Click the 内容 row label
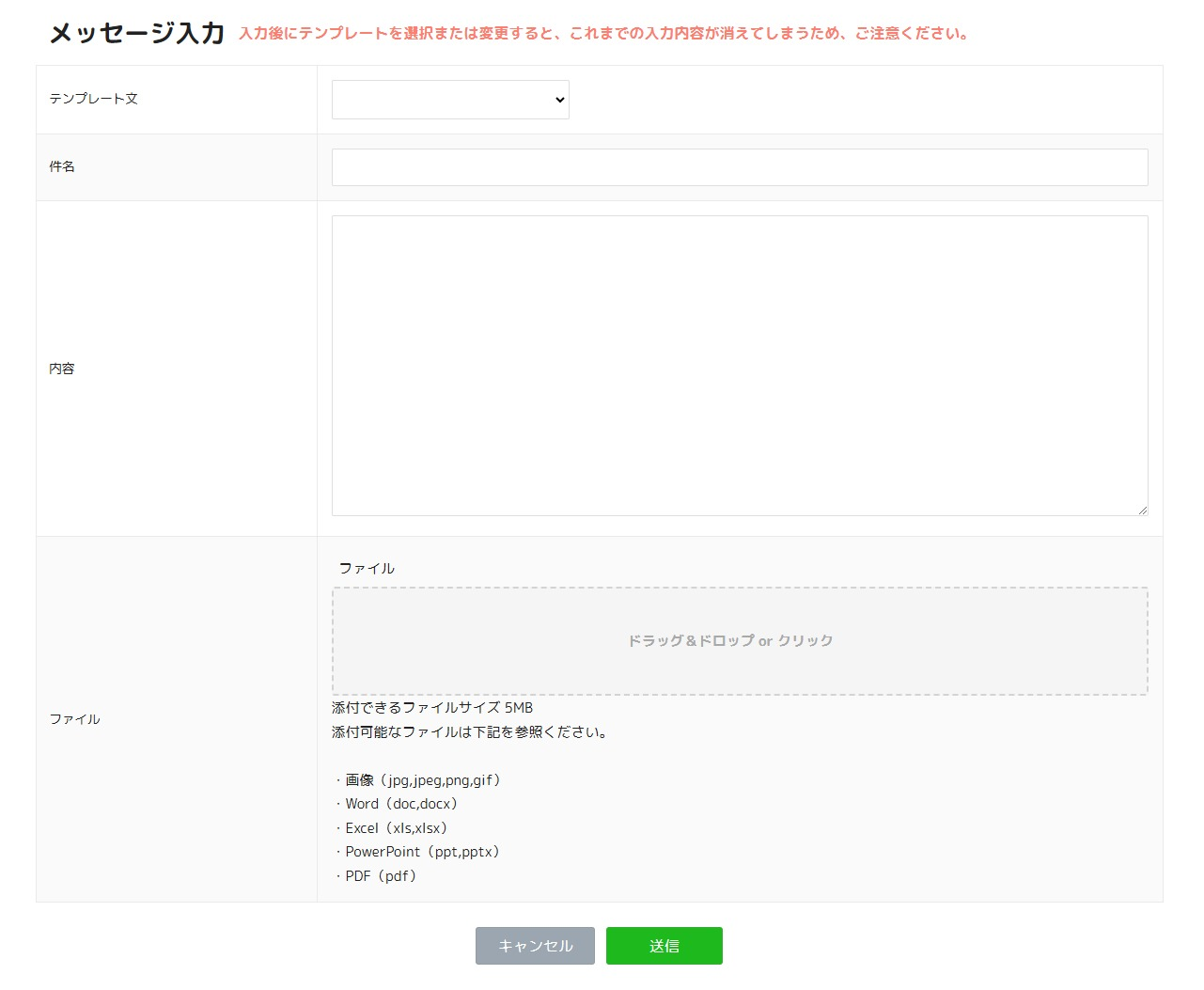 pos(62,369)
